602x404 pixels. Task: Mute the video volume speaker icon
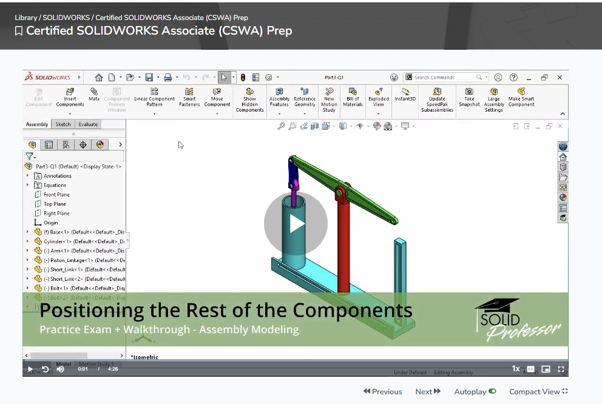[x=61, y=369]
